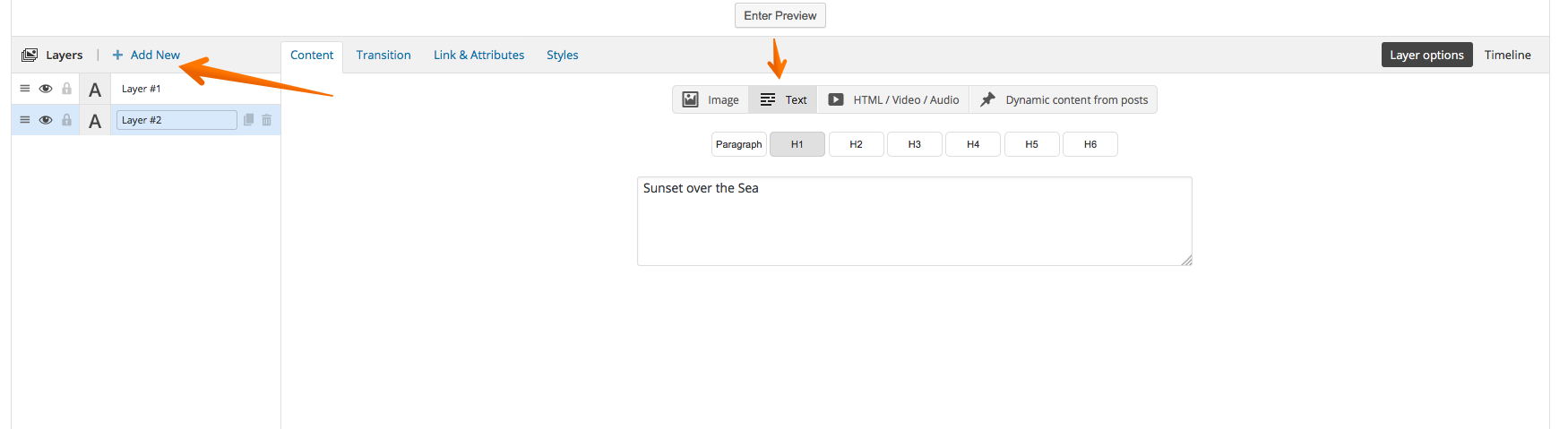Select Image content type
Screen dimensions: 1568x429
(x=711, y=99)
